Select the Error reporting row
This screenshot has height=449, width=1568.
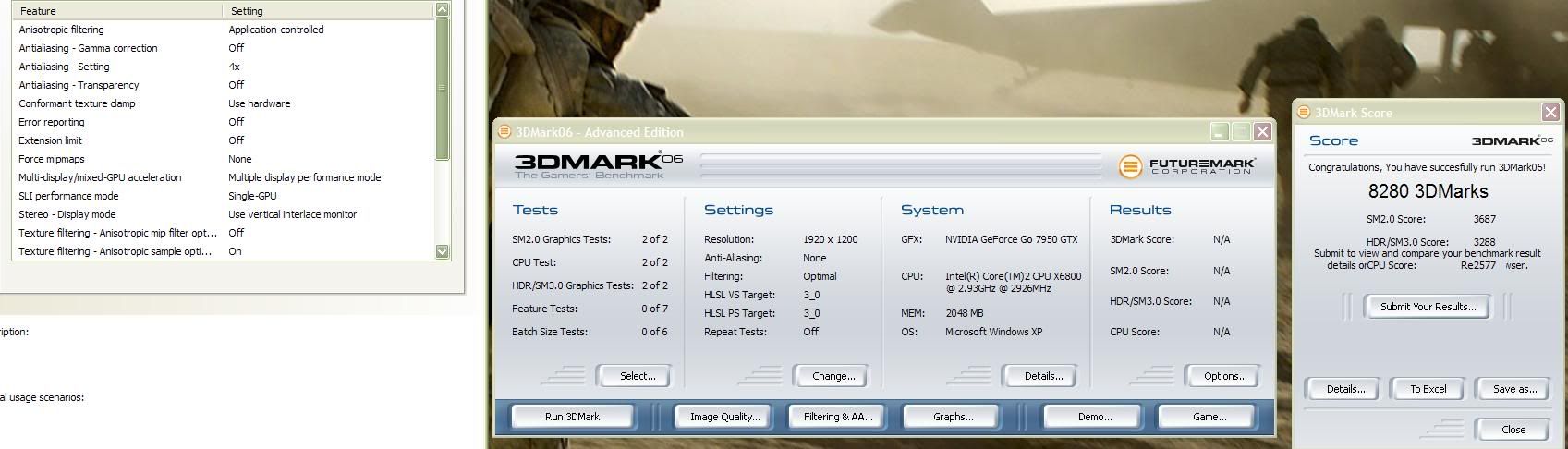pyautogui.click(x=222, y=122)
